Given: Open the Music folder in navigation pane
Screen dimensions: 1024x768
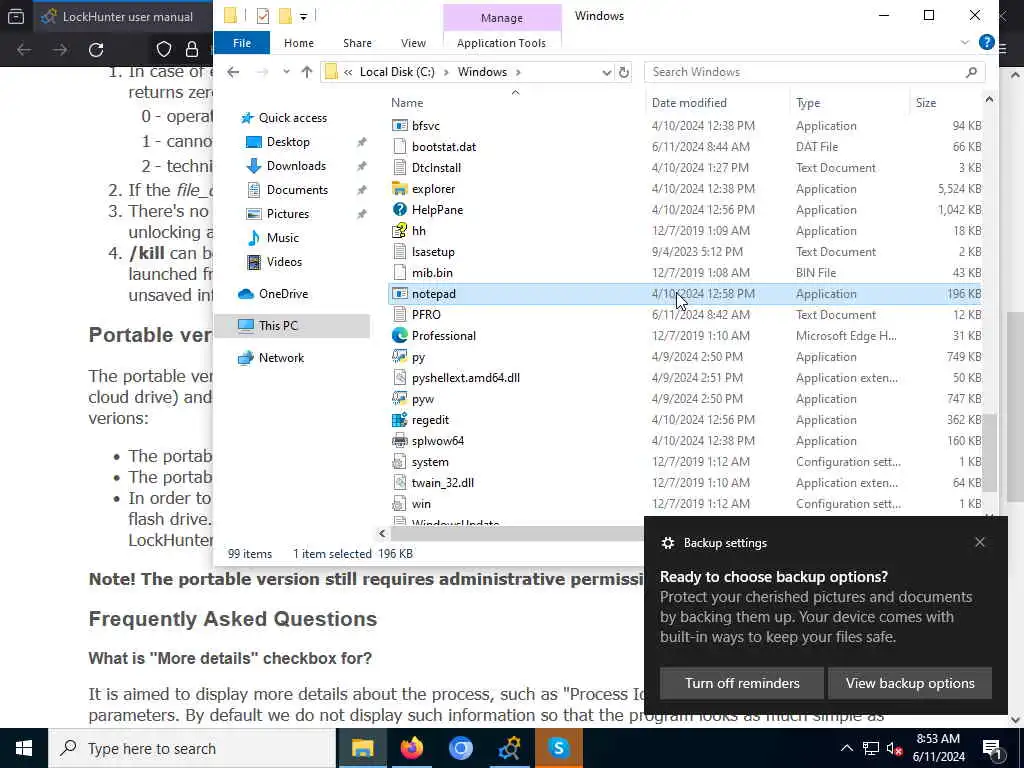Looking at the screenshot, I should [282, 238].
